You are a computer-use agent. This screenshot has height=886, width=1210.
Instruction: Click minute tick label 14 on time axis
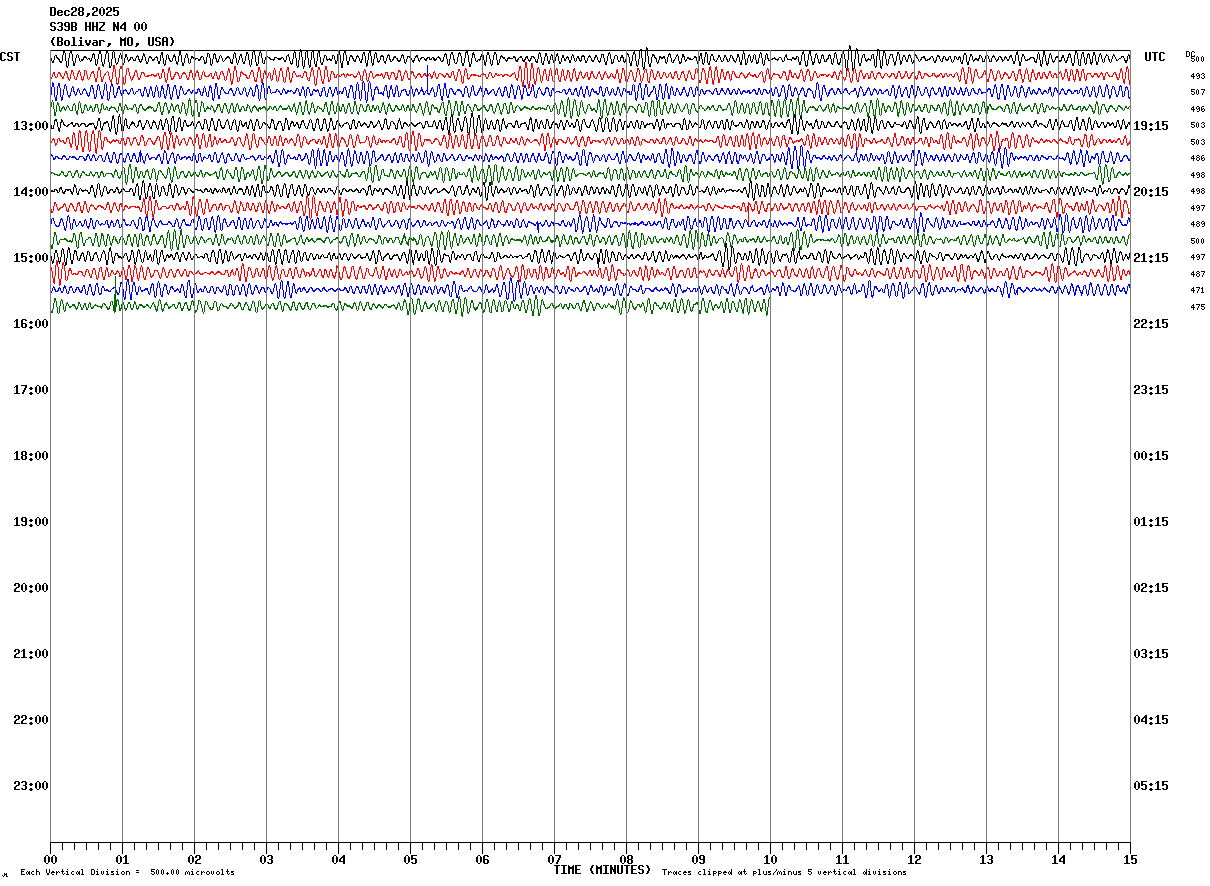[x=1058, y=860]
